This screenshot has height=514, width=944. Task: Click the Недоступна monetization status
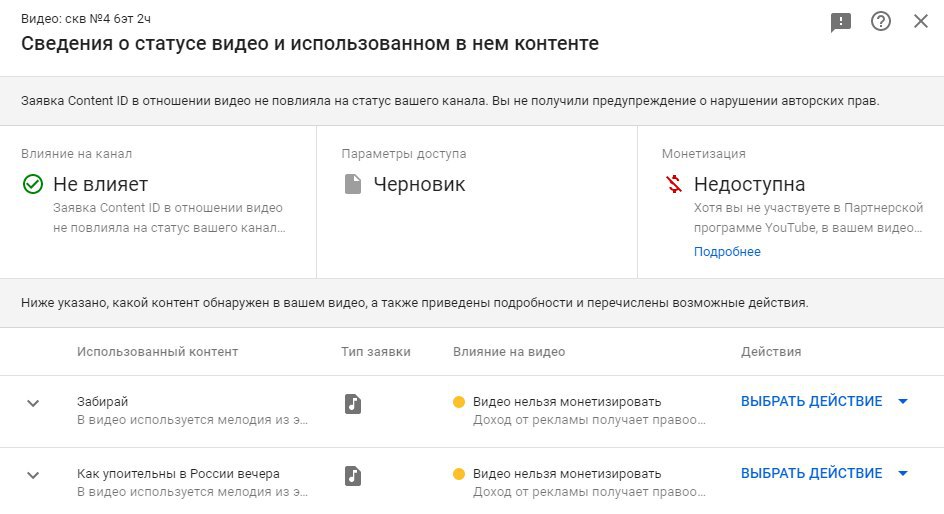tap(750, 184)
